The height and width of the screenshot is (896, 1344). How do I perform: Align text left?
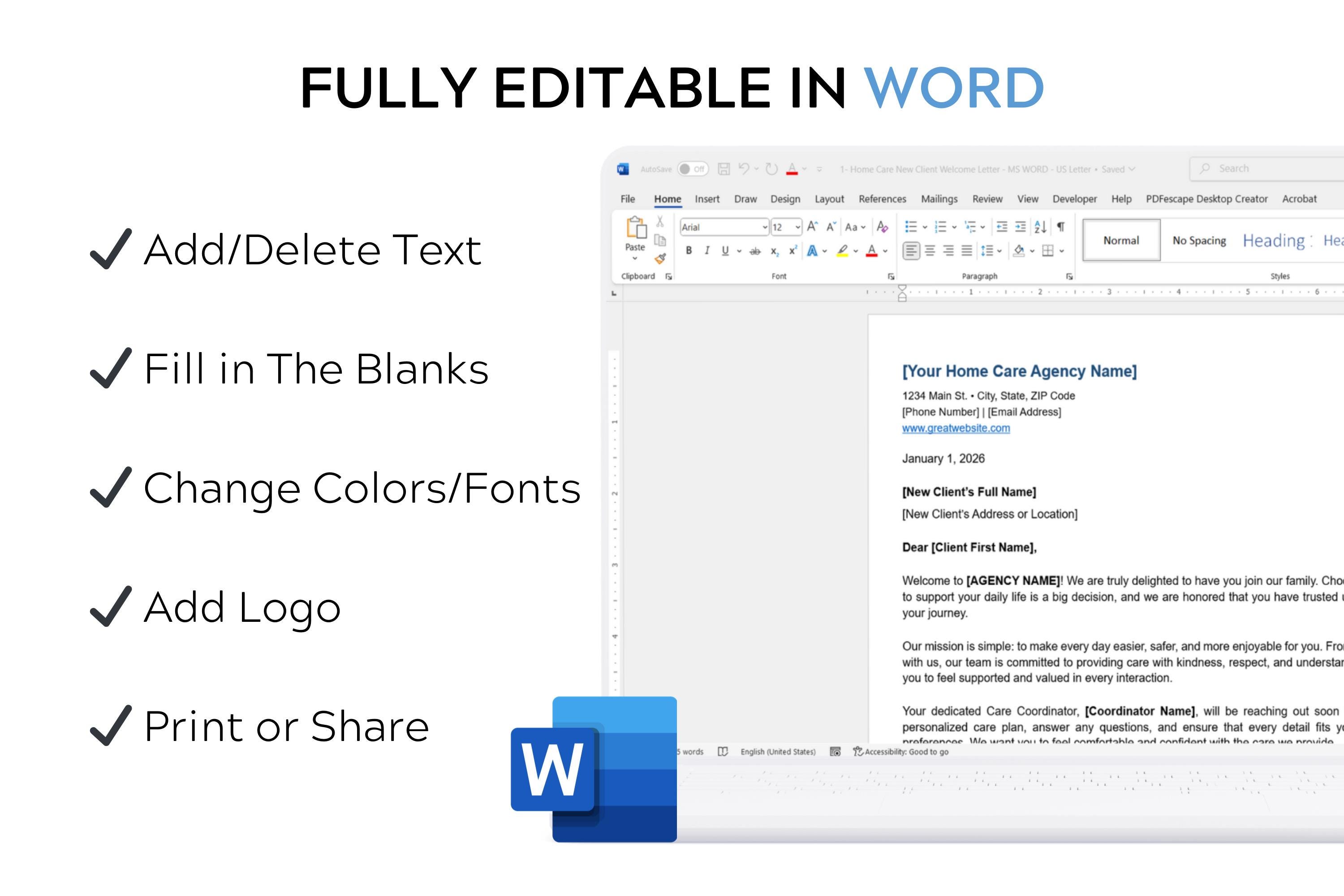coord(911,251)
